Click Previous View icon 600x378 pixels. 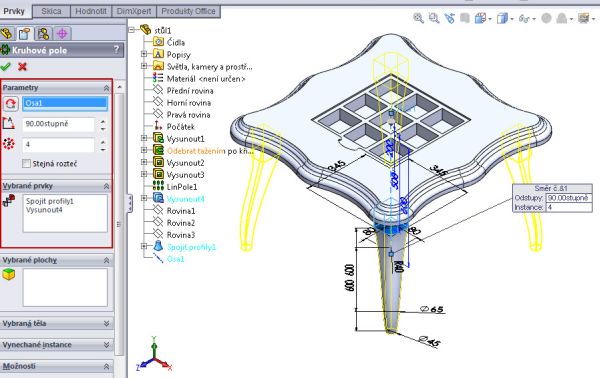(x=450, y=18)
